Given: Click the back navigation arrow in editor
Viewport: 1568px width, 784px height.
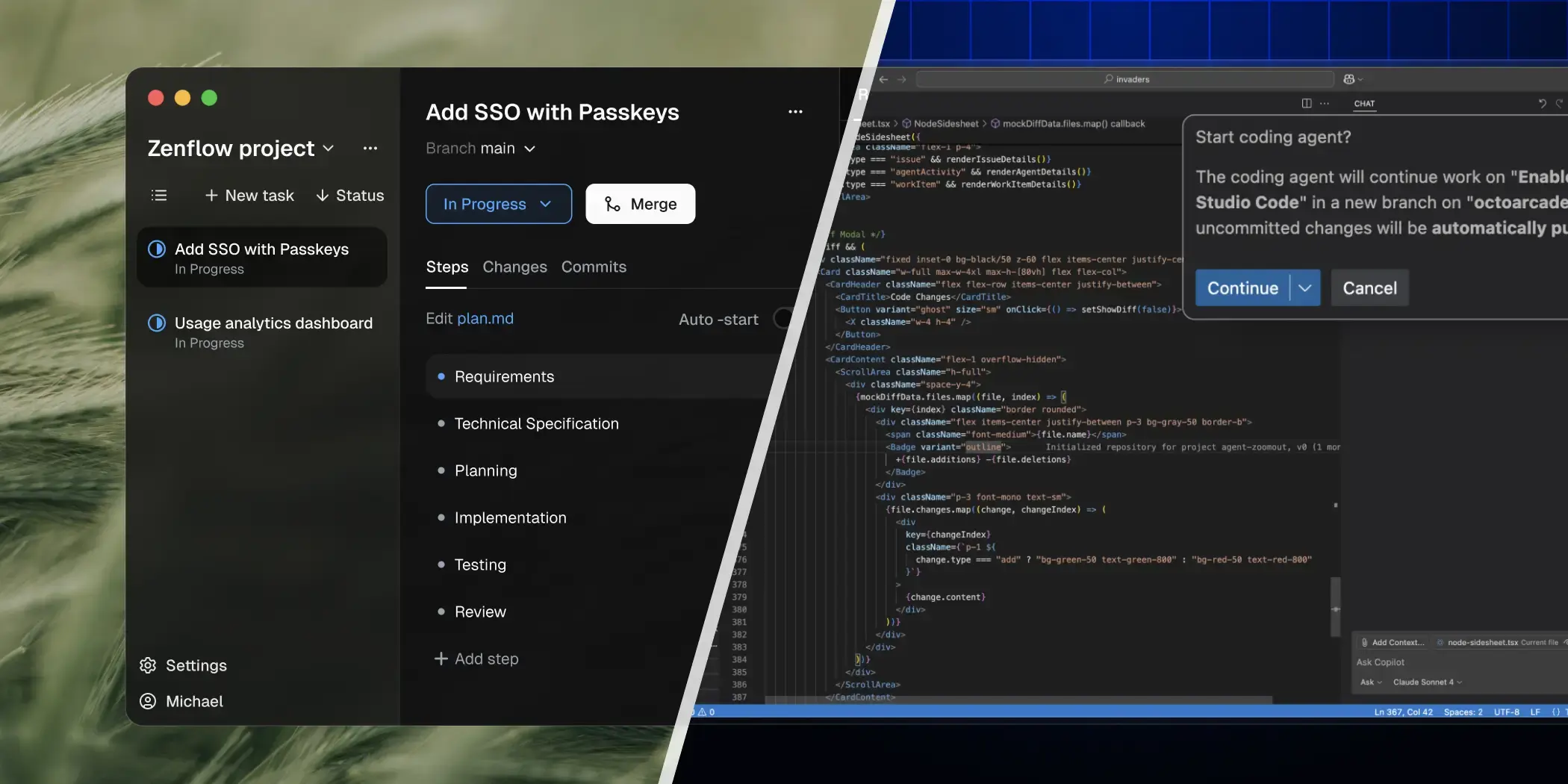Looking at the screenshot, I should click(x=883, y=79).
